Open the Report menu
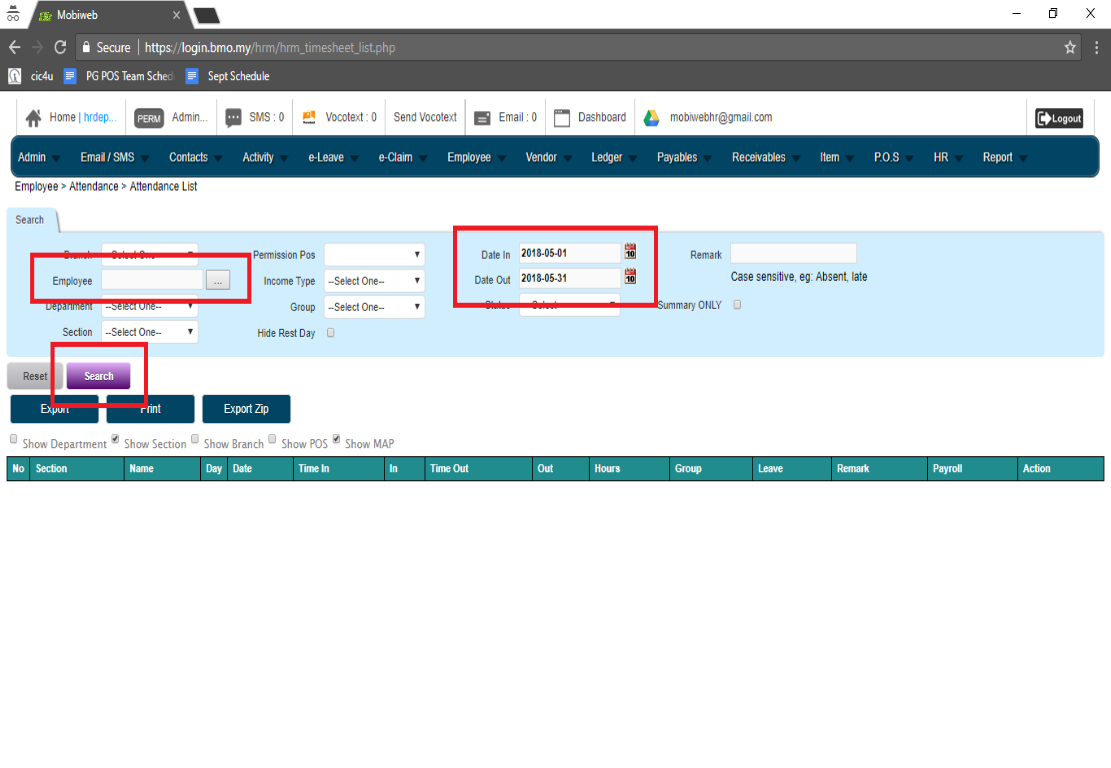Screen dimensions: 1111x768 [x=1004, y=157]
